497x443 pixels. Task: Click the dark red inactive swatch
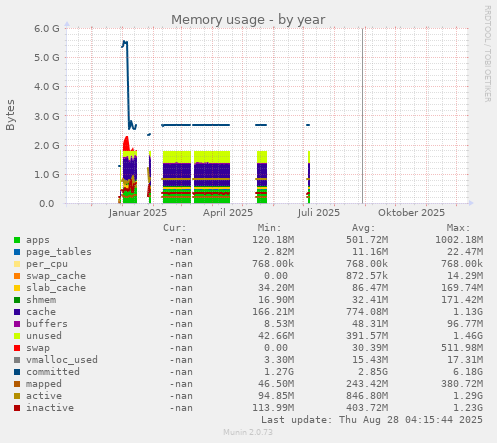tap(17, 408)
